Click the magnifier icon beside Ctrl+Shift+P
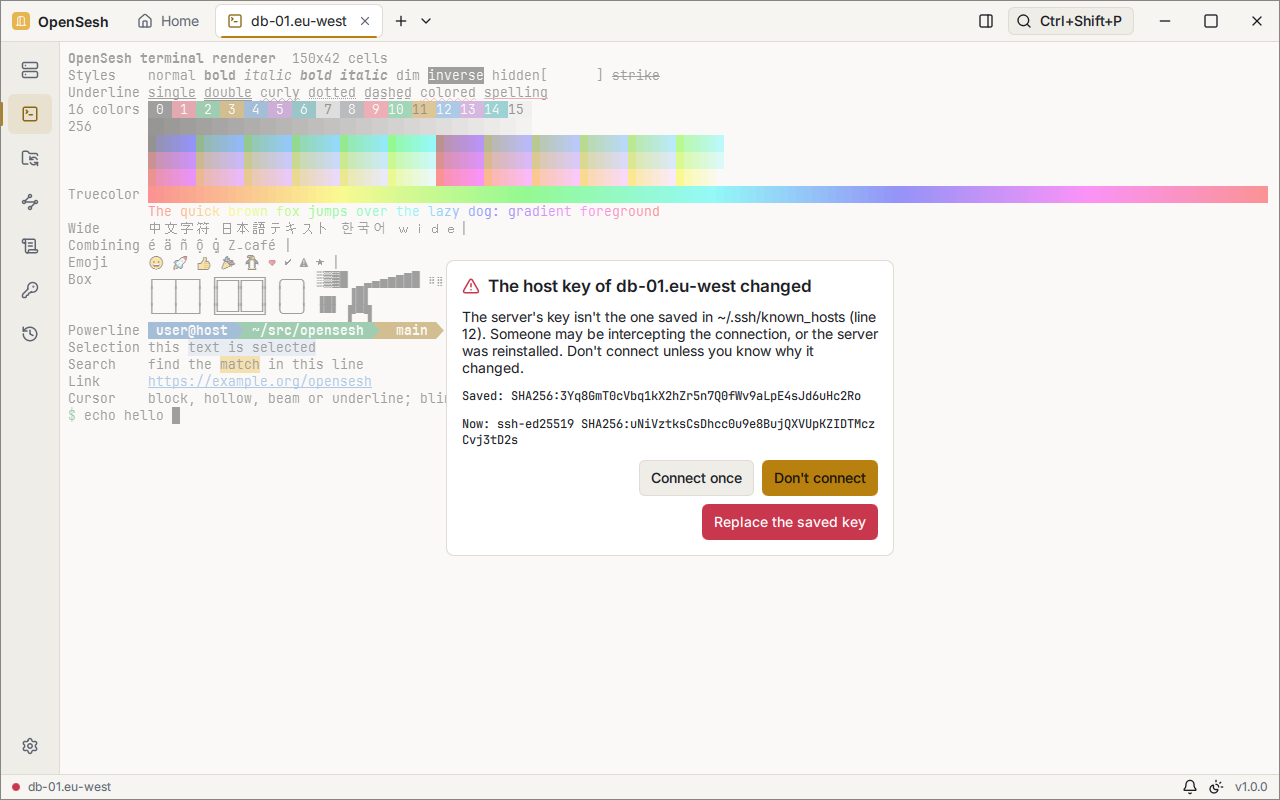Image resolution: width=1280 pixels, height=800 pixels. [1024, 21]
